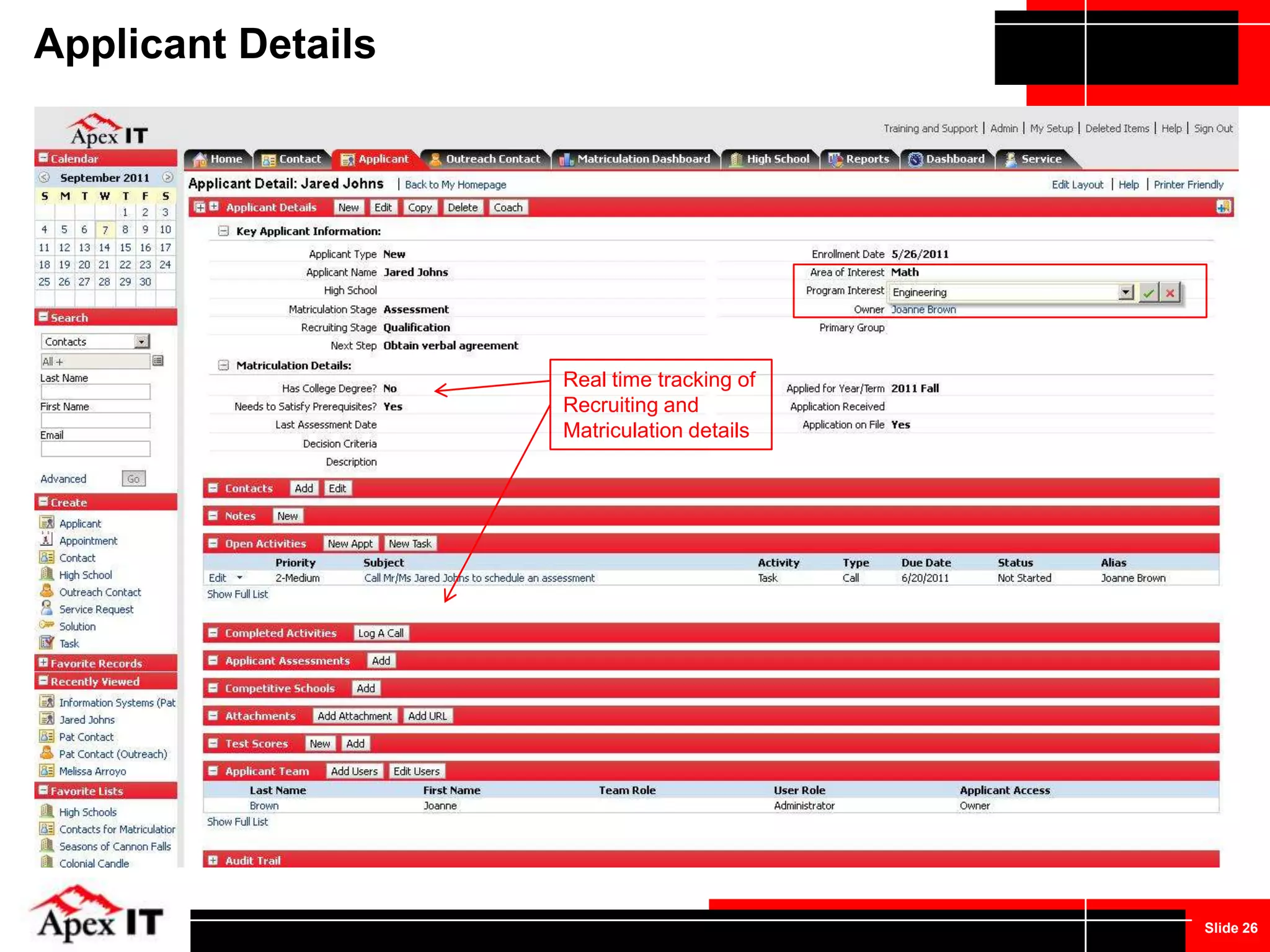Click New Appt in Open Activities
This screenshot has width=1270, height=952.
[x=350, y=544]
